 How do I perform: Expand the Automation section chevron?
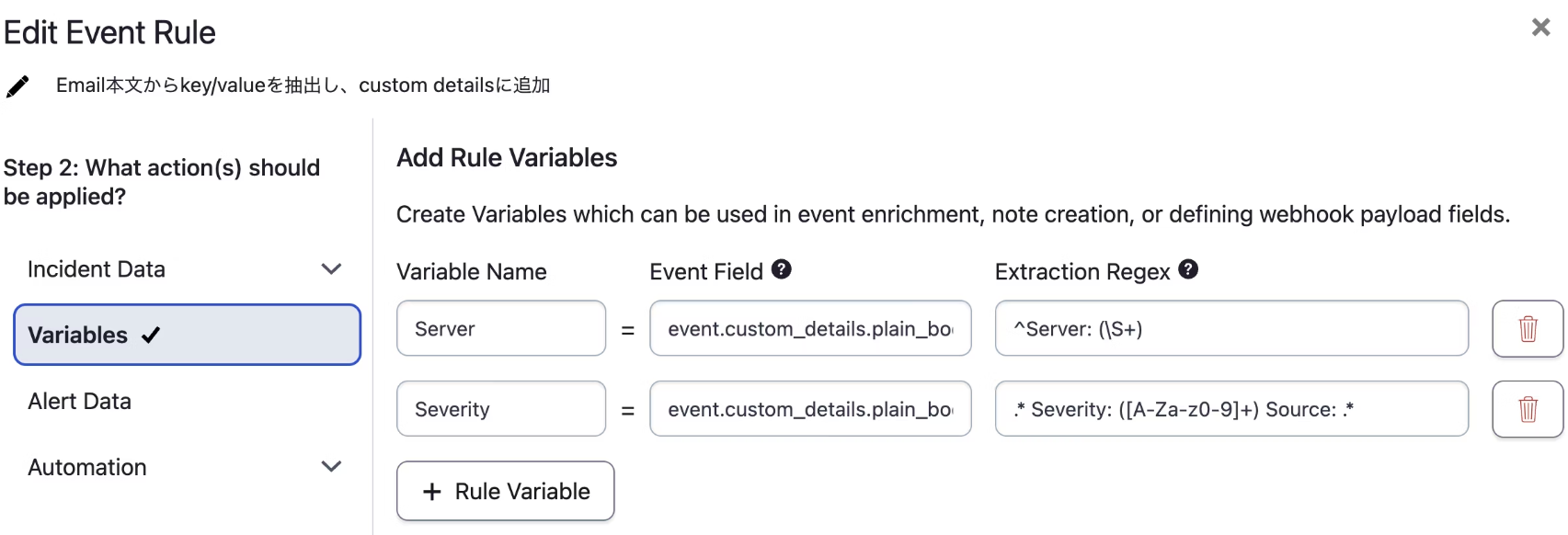click(x=331, y=467)
